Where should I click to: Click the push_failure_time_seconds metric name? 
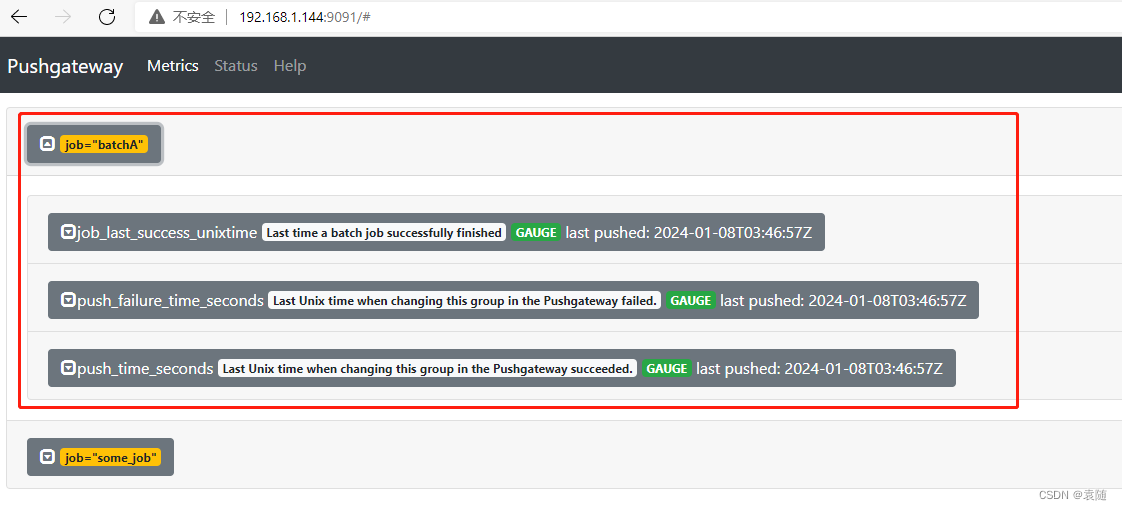click(170, 300)
